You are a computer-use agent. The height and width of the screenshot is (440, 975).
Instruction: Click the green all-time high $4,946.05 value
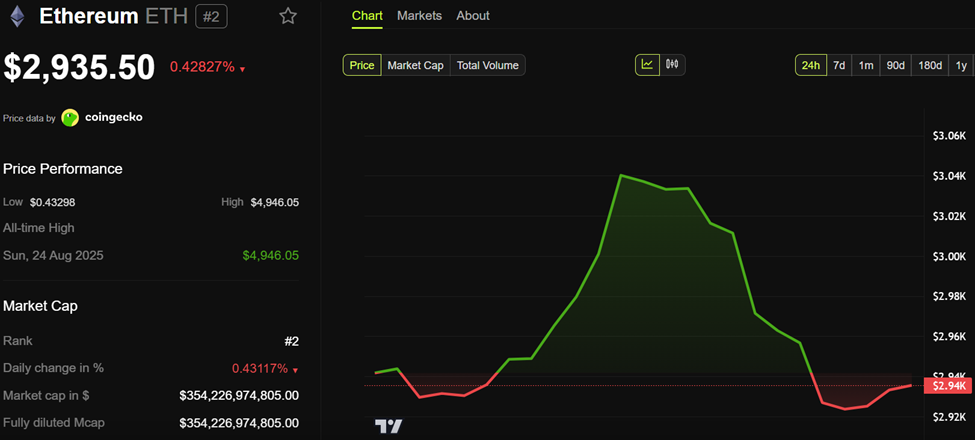point(270,255)
